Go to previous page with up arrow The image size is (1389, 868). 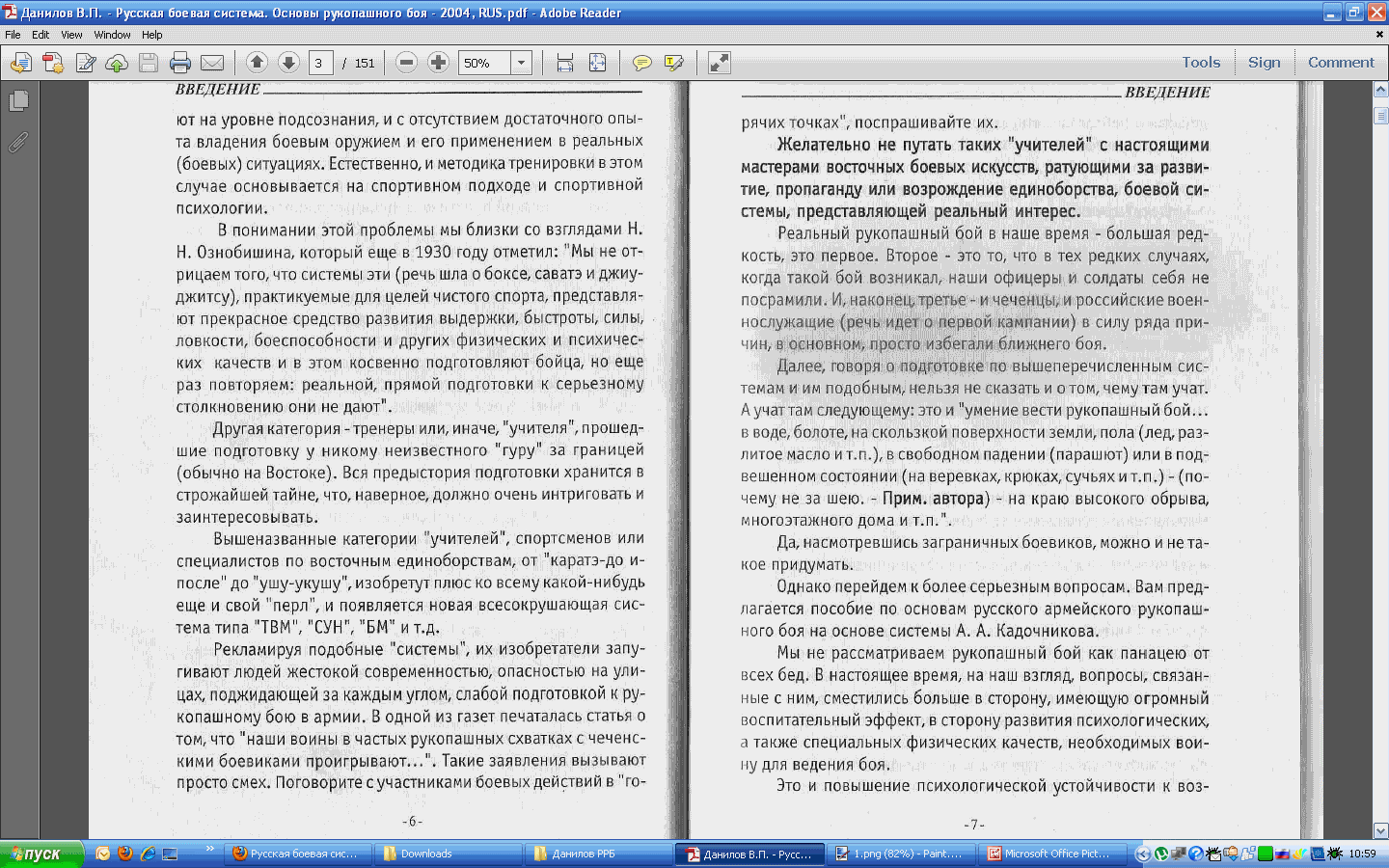(257, 63)
